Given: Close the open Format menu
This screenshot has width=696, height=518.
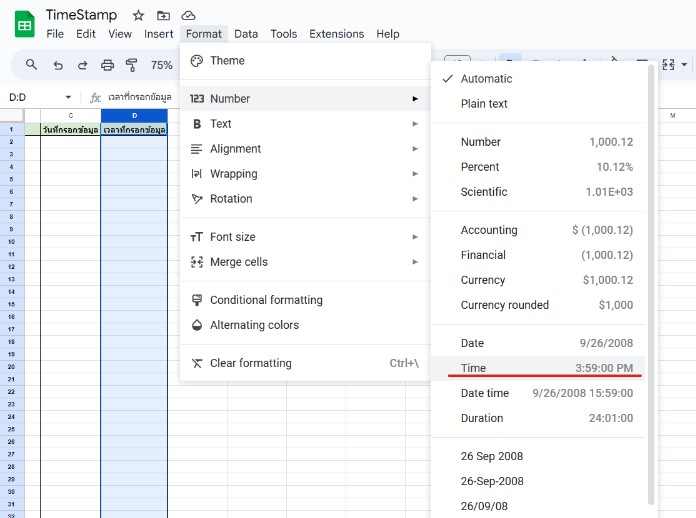Looking at the screenshot, I should click(204, 34).
